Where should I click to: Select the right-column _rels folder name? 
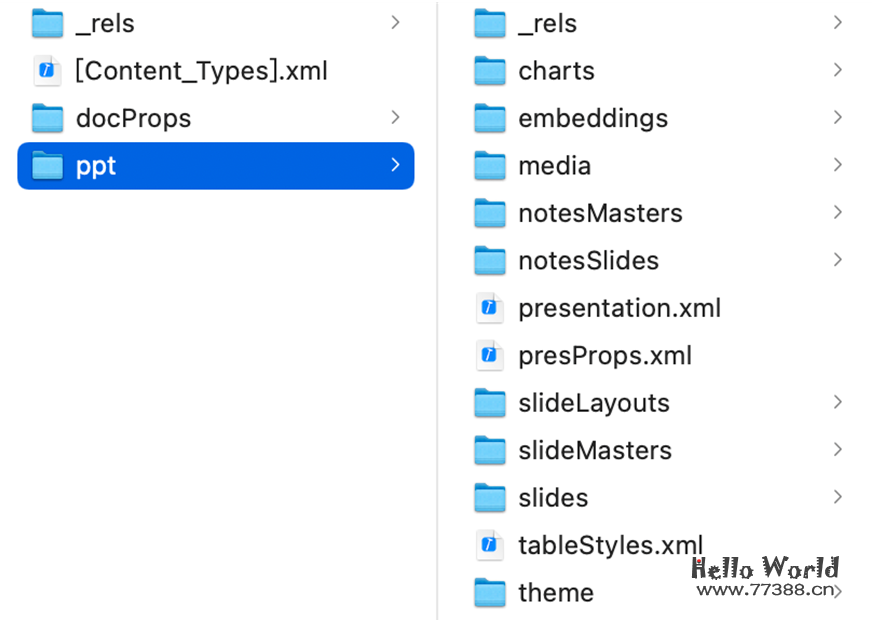[547, 23]
